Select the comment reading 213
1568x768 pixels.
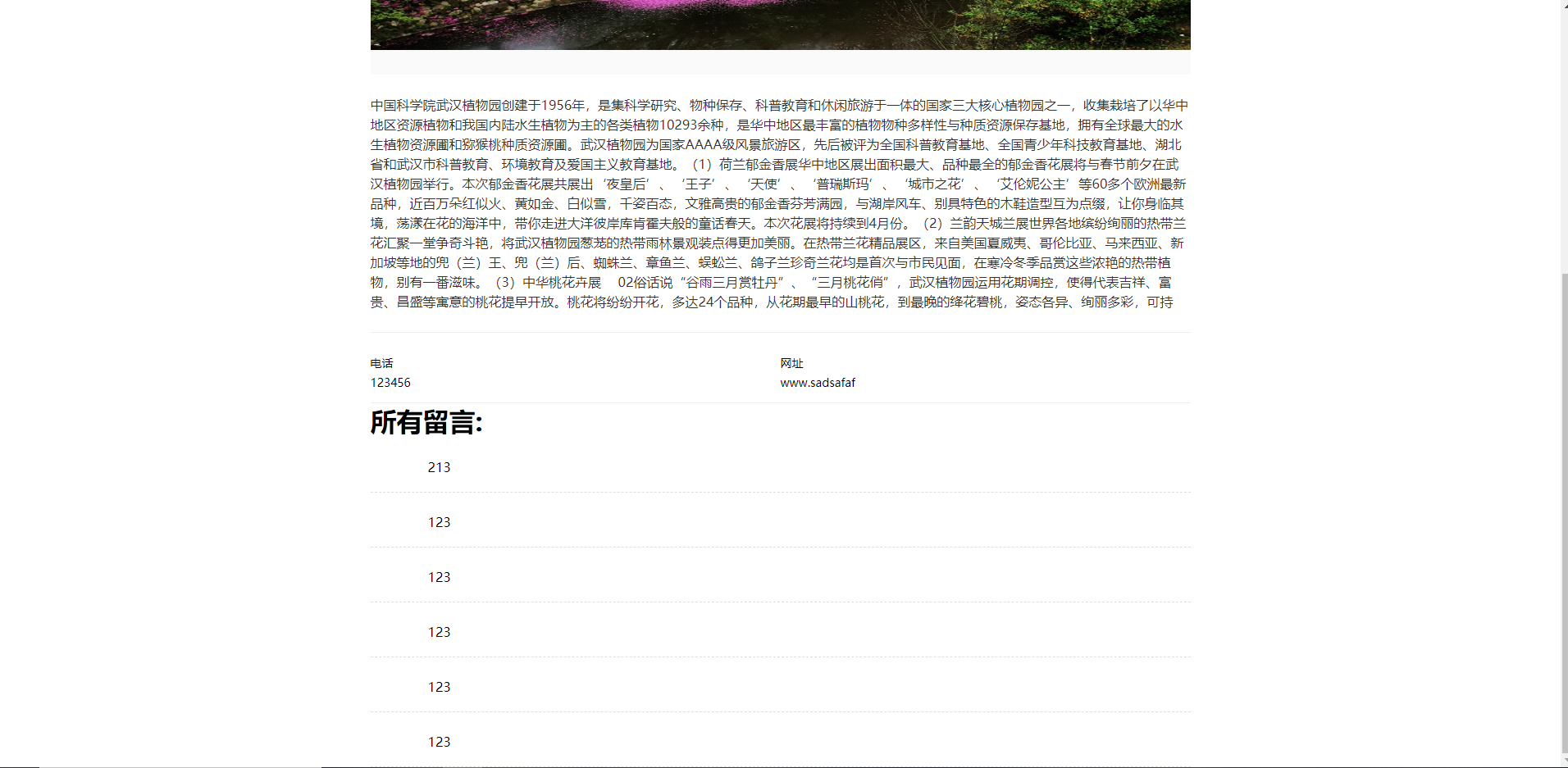[x=439, y=467]
